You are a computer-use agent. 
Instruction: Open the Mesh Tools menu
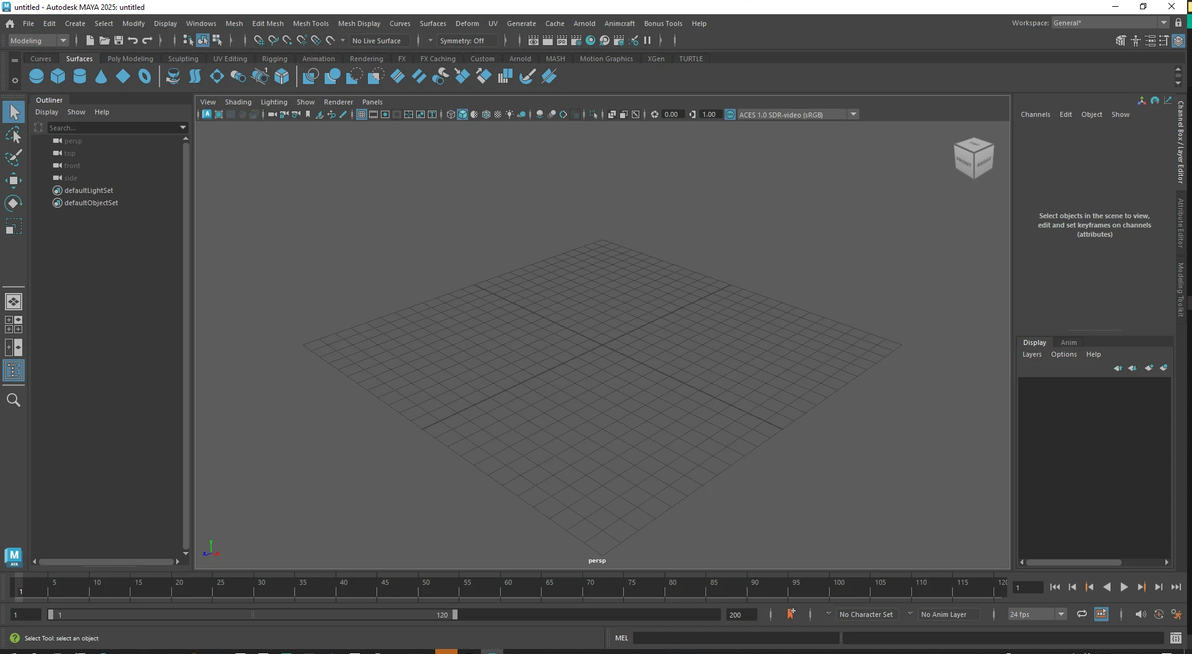pos(310,23)
